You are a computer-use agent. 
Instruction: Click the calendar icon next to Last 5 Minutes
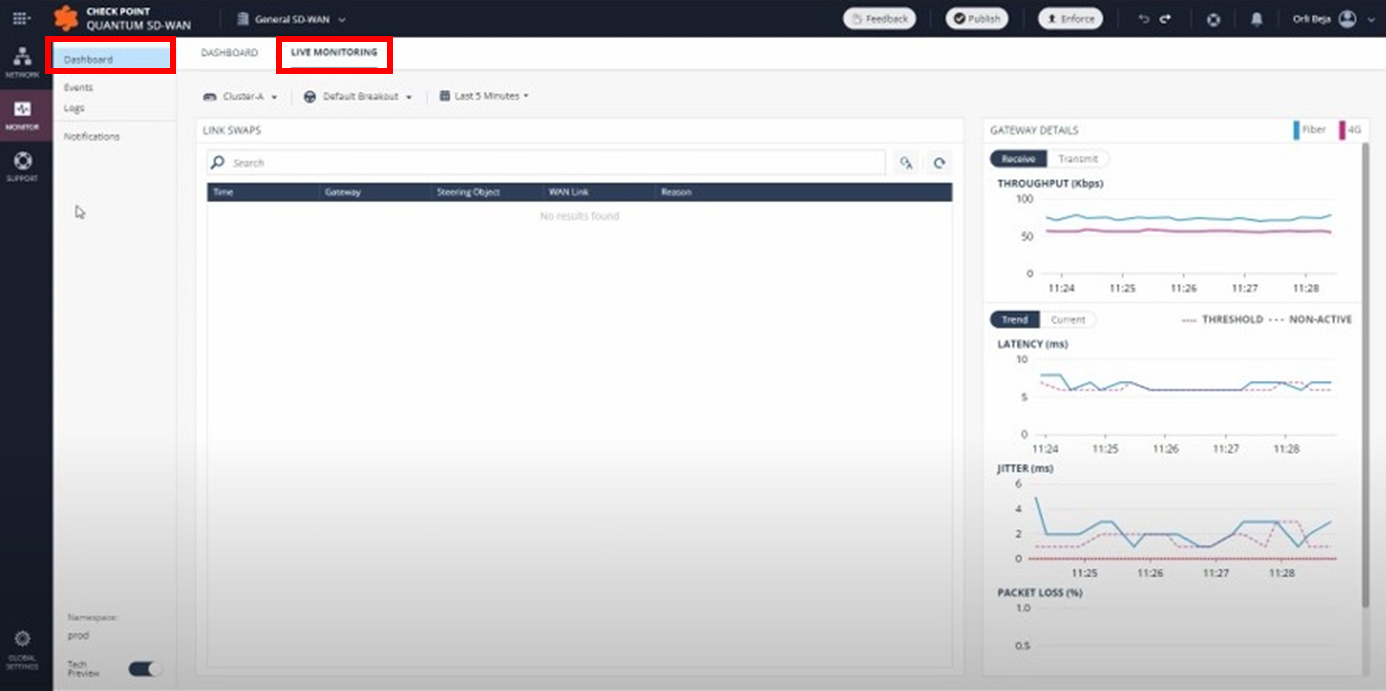(x=445, y=96)
